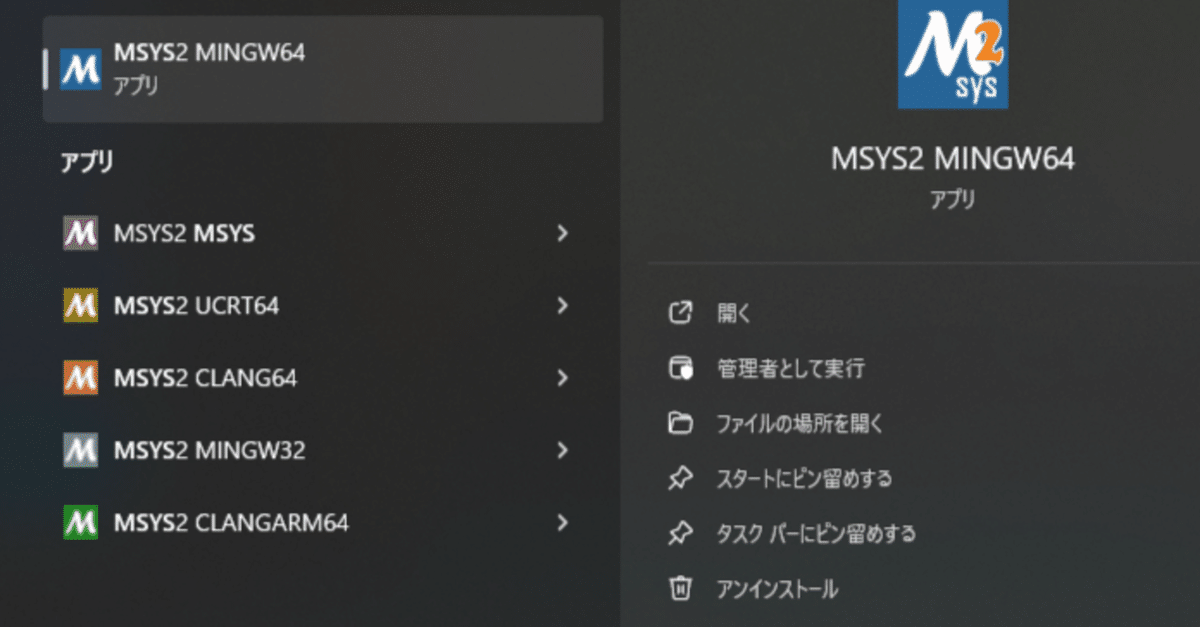Select the MSYS2 MINGW64 top search result
Screen dimensions: 1200x627
pyautogui.click(x=300, y=68)
